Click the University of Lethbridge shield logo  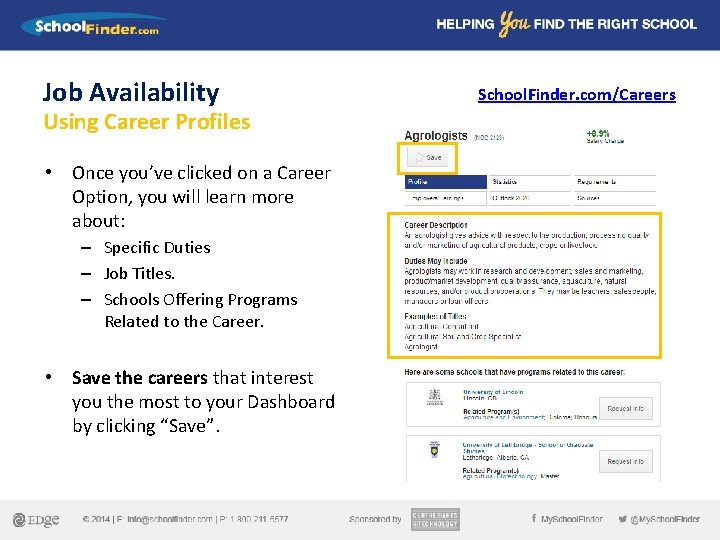tap(434, 450)
